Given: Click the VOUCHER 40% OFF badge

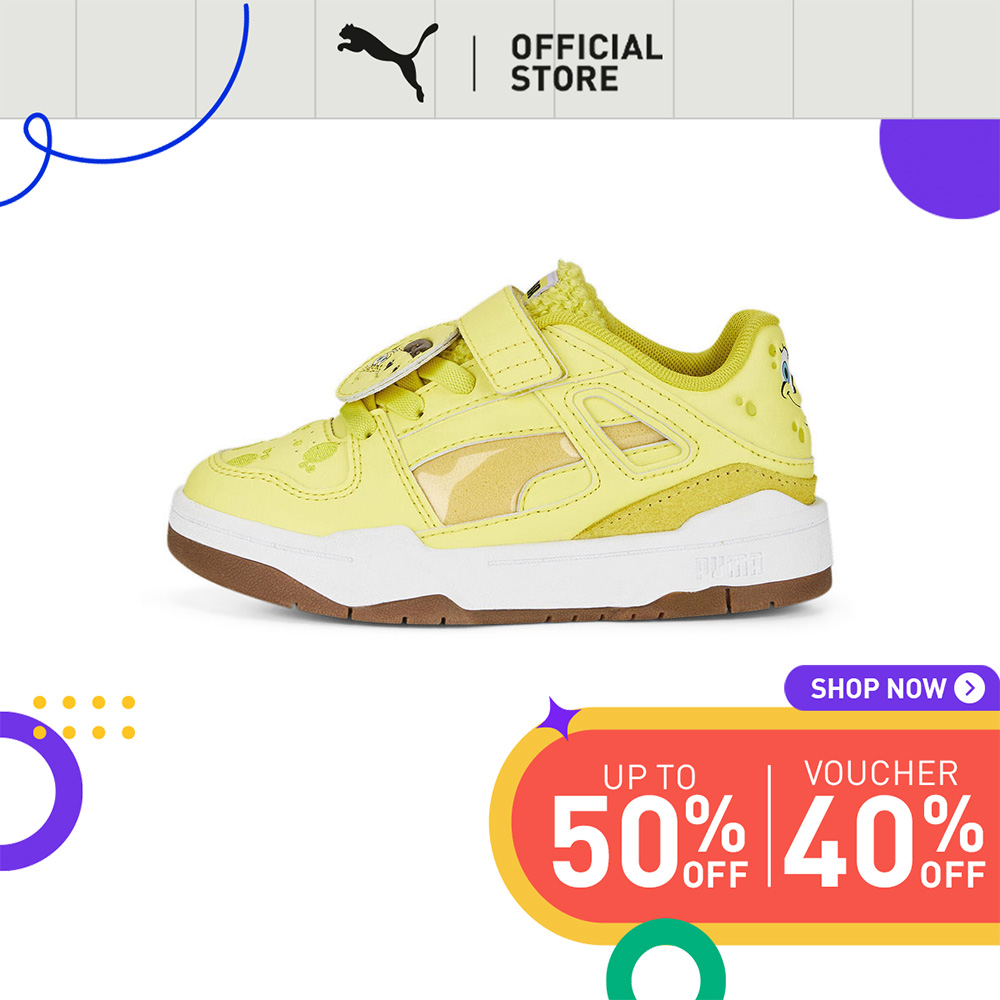Looking at the screenshot, I should coord(883,823).
